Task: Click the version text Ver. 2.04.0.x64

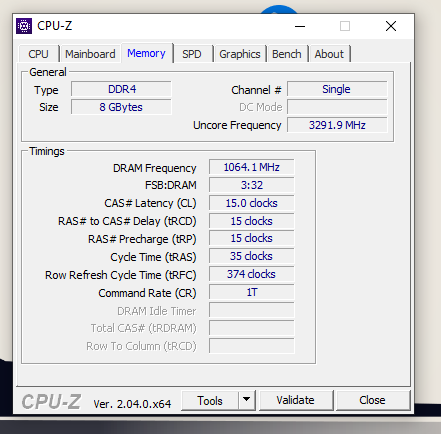Action: tap(132, 404)
